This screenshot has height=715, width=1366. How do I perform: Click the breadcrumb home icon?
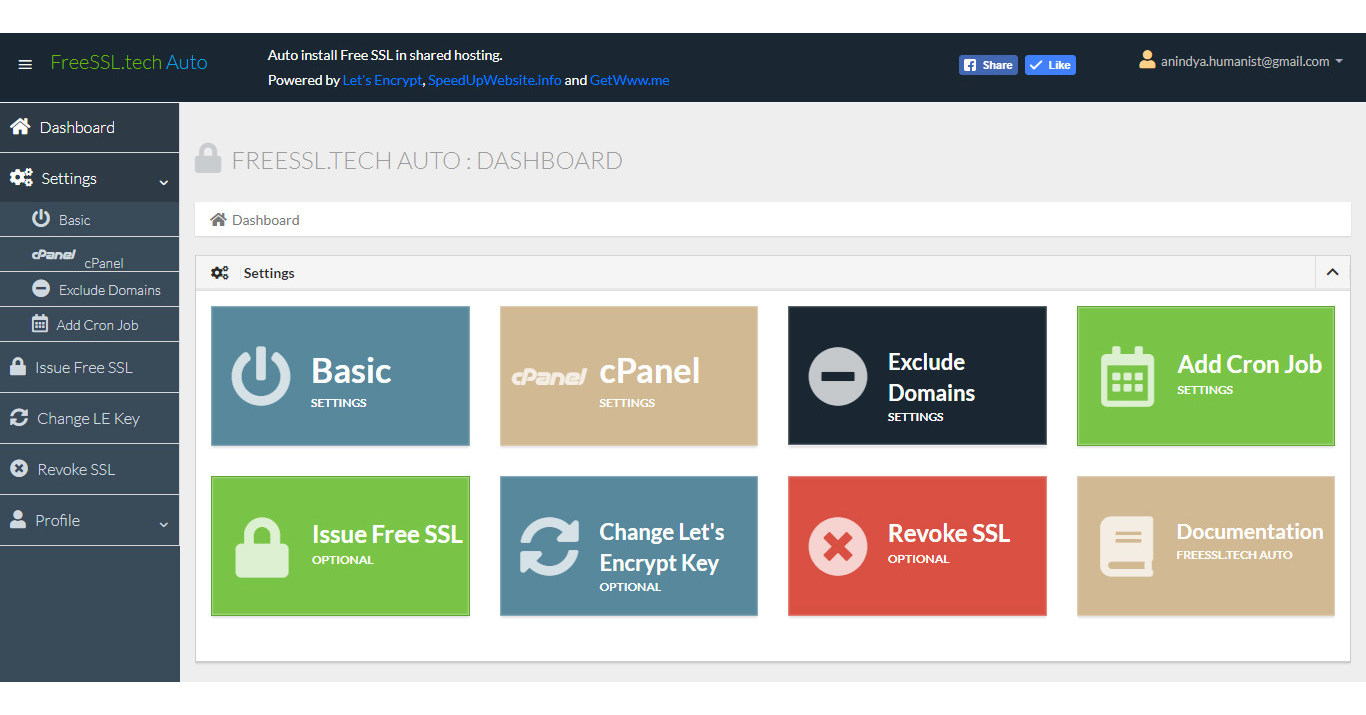pyautogui.click(x=218, y=219)
